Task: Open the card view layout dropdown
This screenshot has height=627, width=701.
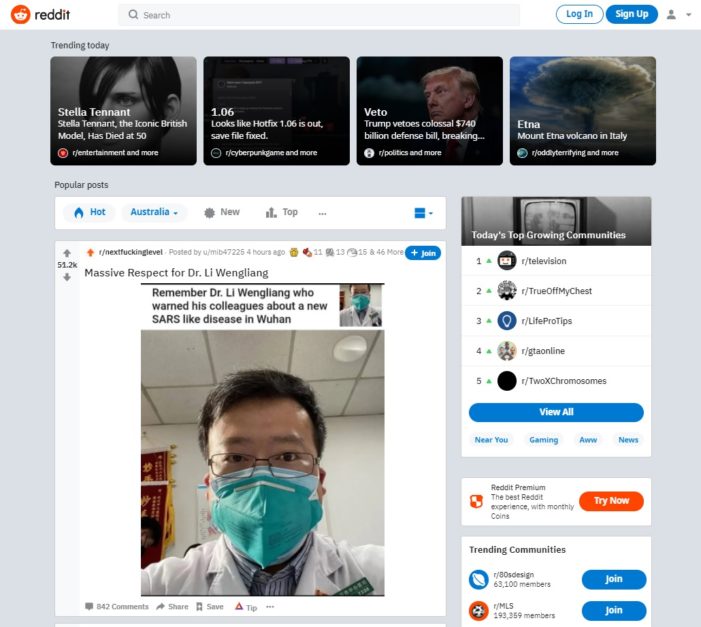Action: (423, 213)
